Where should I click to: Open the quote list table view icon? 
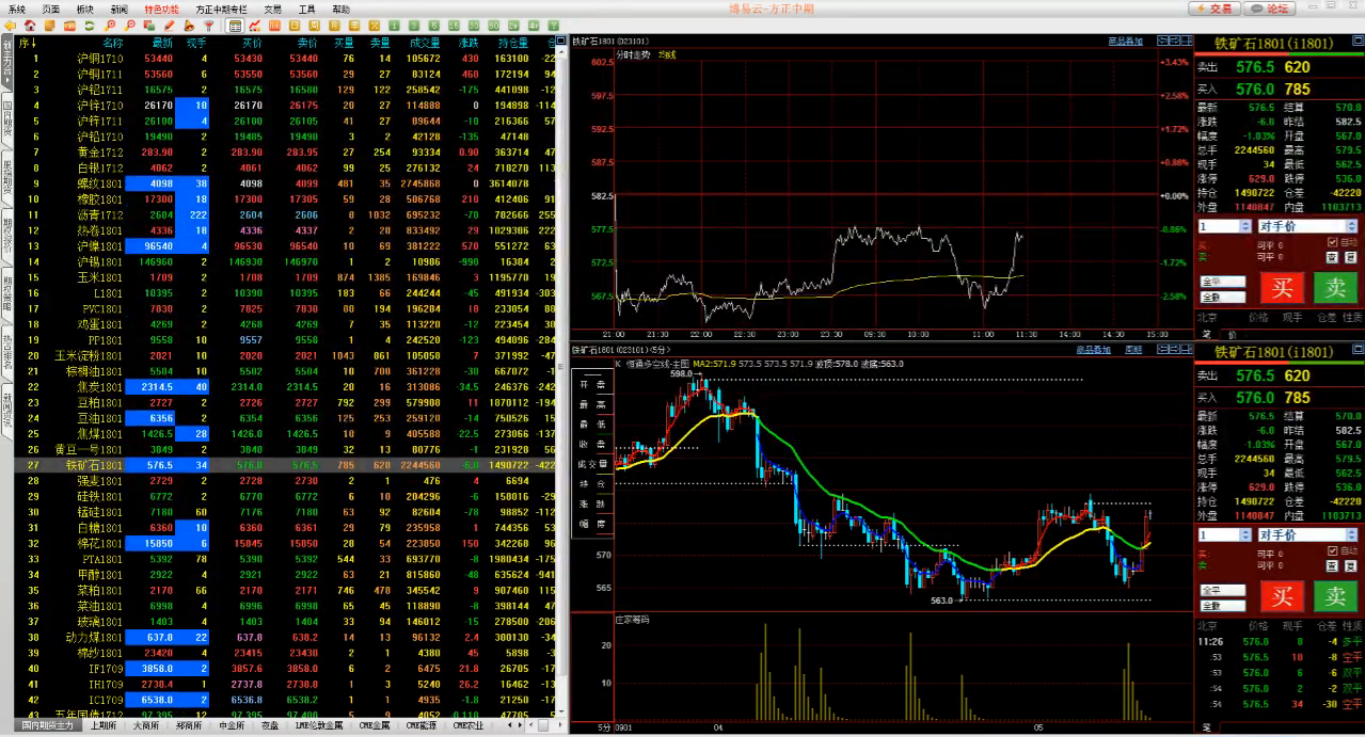tap(234, 25)
